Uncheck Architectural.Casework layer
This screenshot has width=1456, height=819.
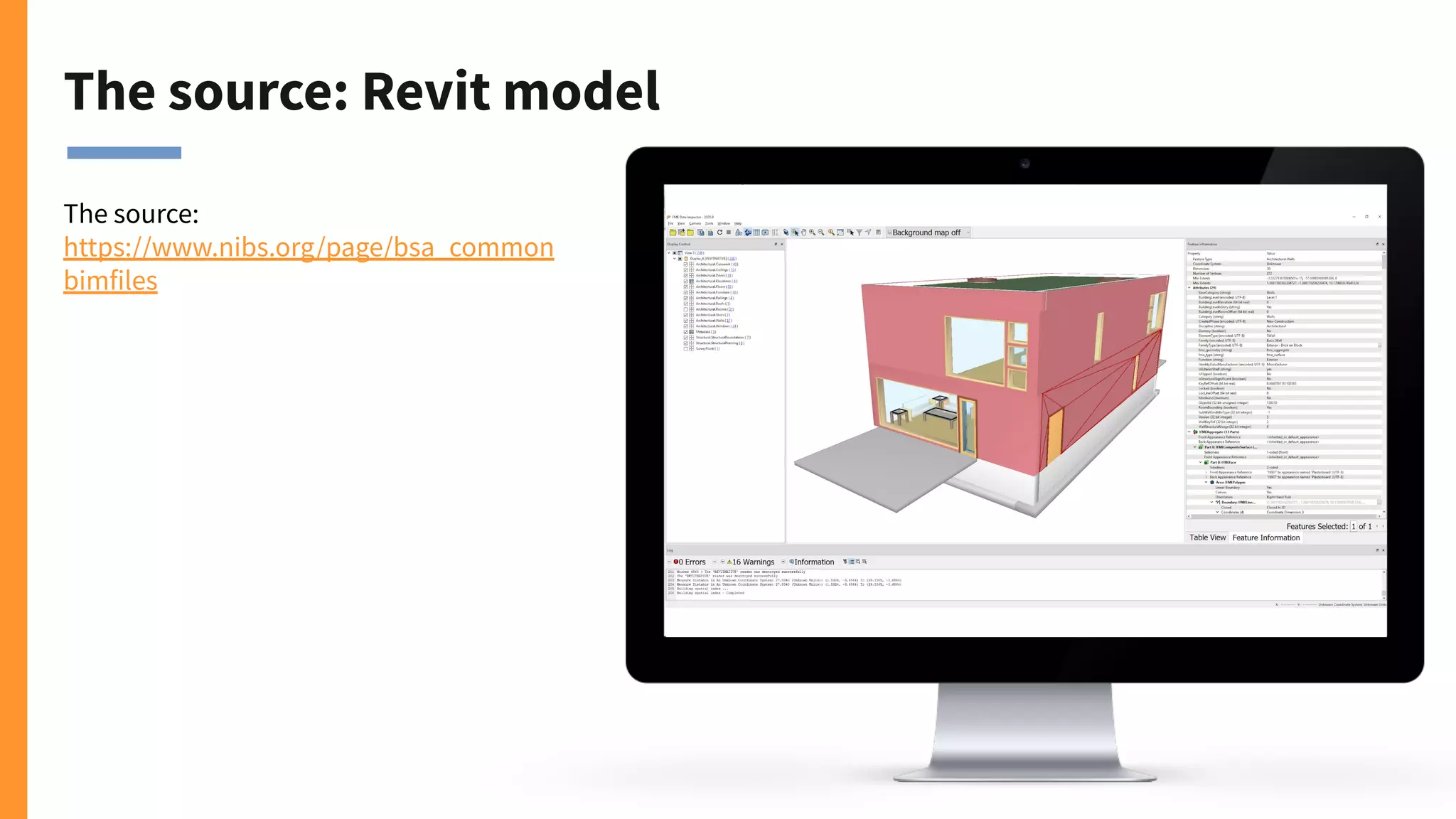click(685, 264)
